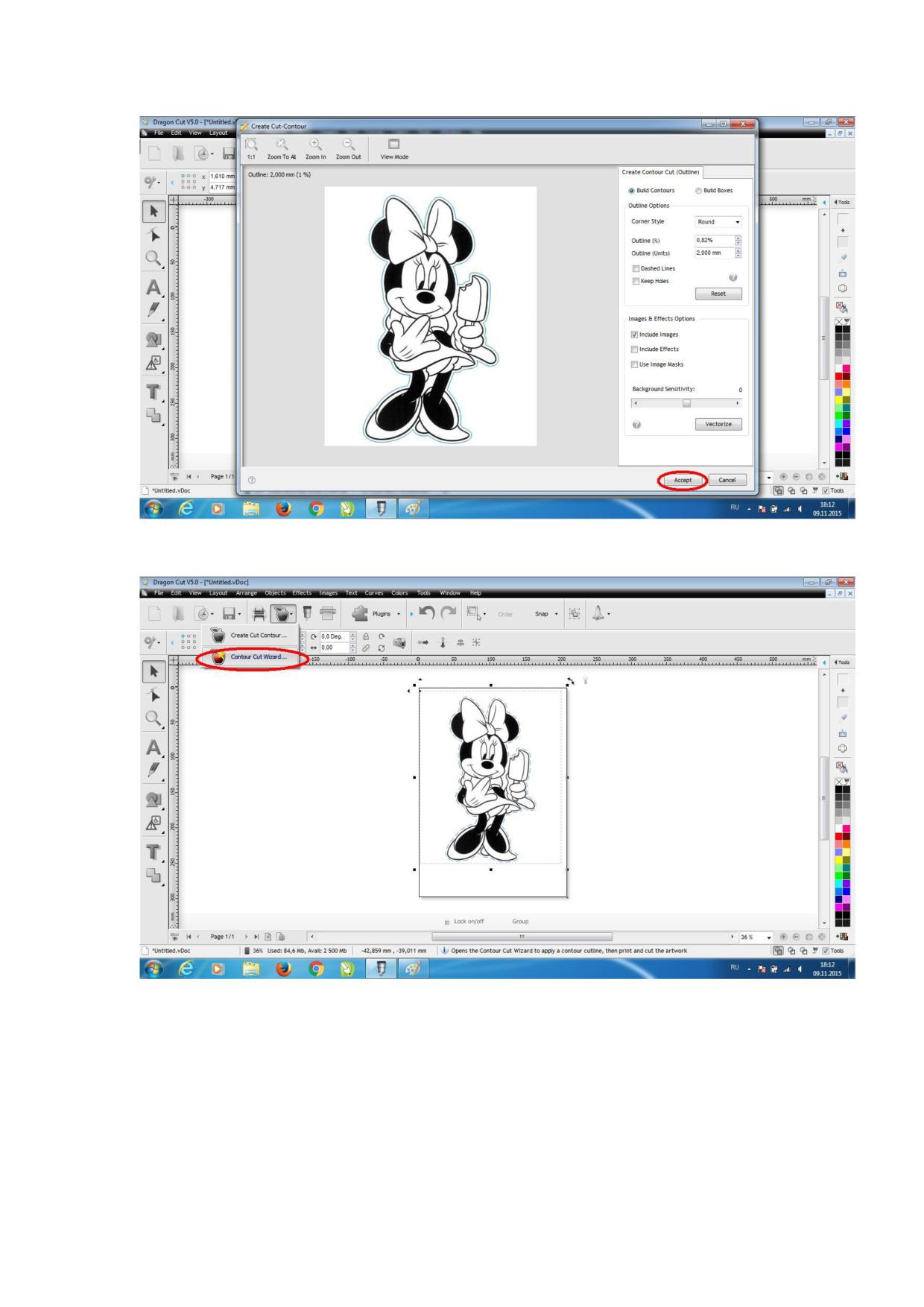Click Accept in the Create Cut-Contour dialog
This screenshot has width=924, height=1307.
click(x=683, y=481)
